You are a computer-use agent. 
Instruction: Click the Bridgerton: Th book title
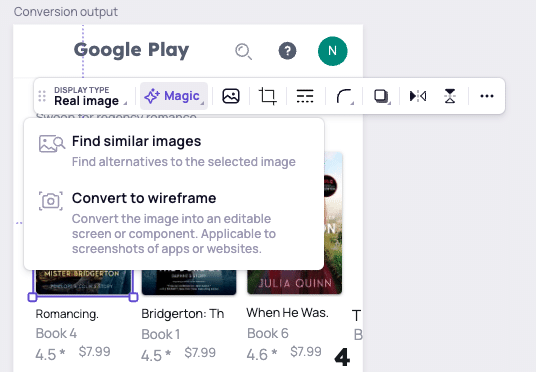click(183, 314)
